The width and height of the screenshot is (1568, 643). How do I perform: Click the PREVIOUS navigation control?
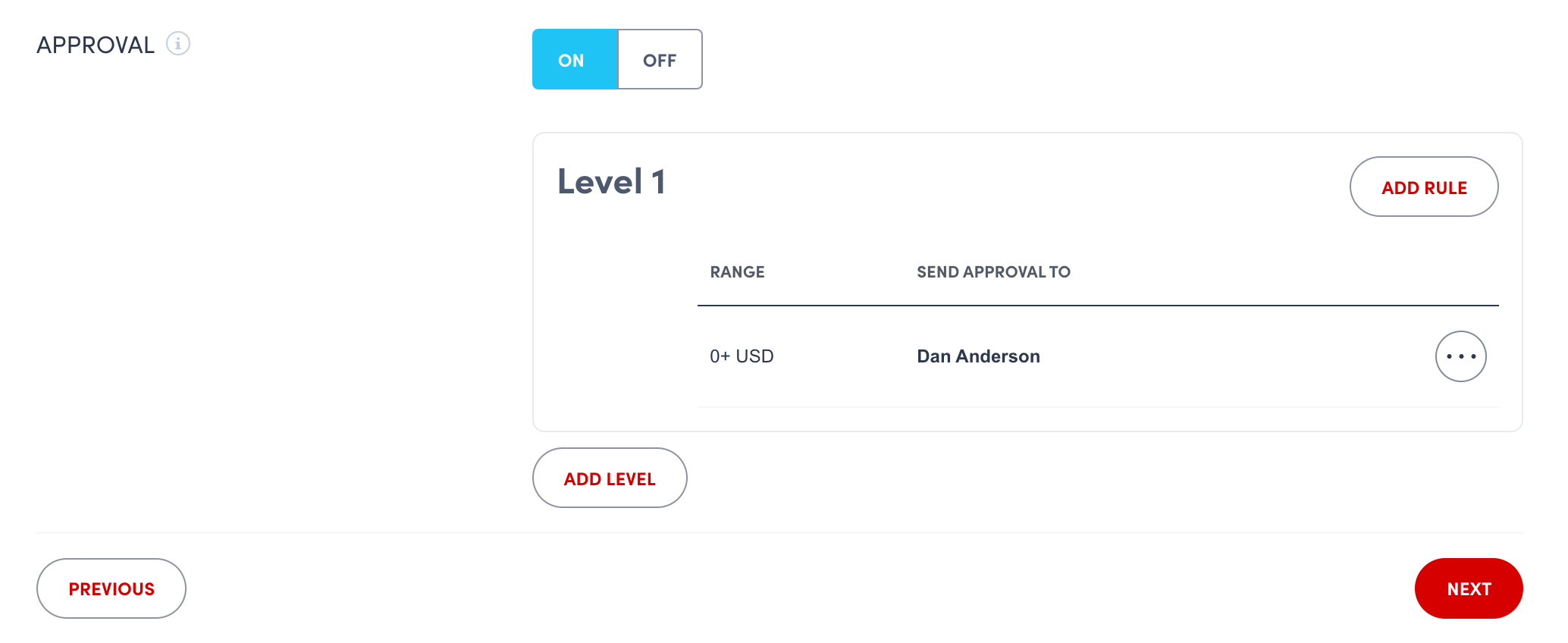111,588
